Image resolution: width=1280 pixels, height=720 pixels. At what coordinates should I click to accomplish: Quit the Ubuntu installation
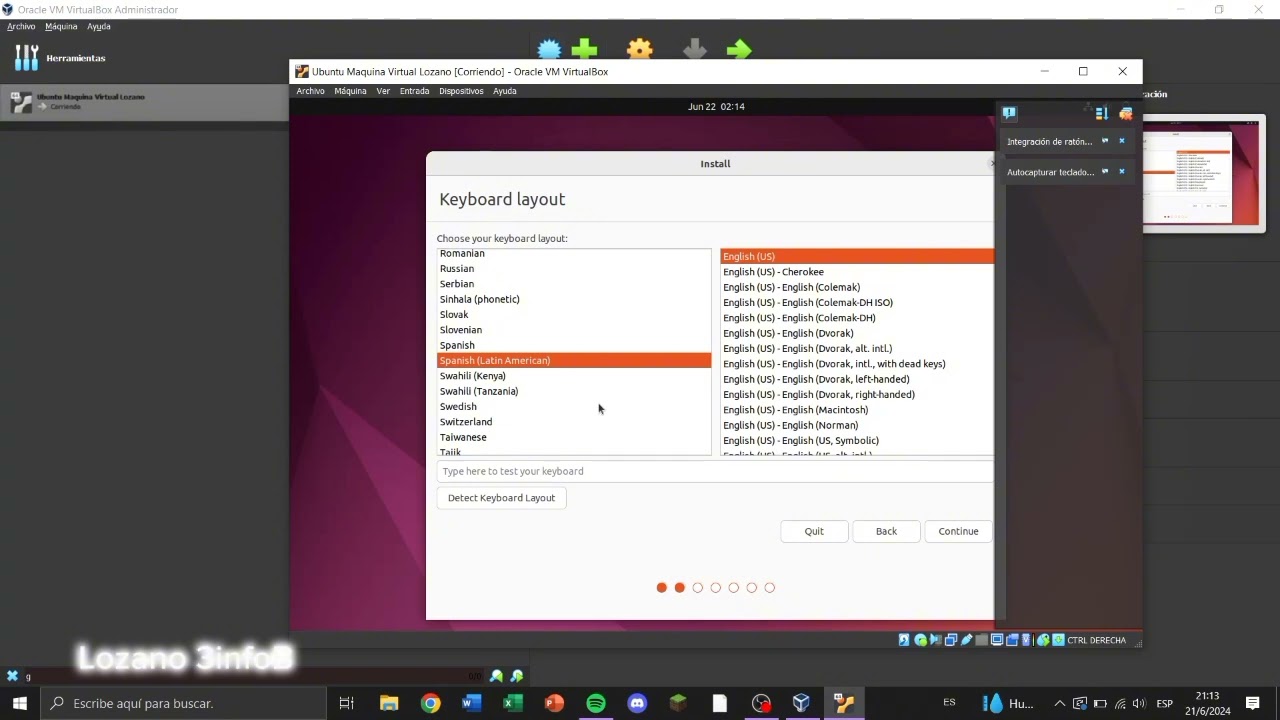[x=814, y=531]
